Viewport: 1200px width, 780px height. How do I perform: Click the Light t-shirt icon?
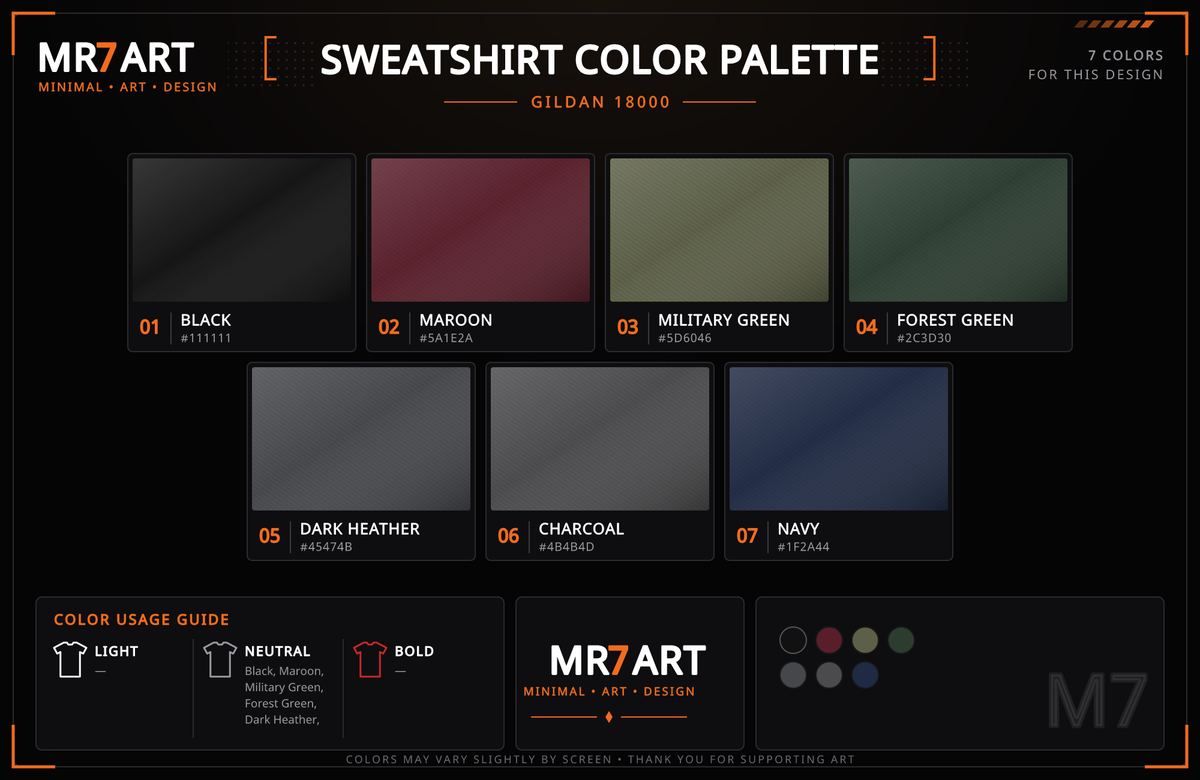(x=70, y=660)
